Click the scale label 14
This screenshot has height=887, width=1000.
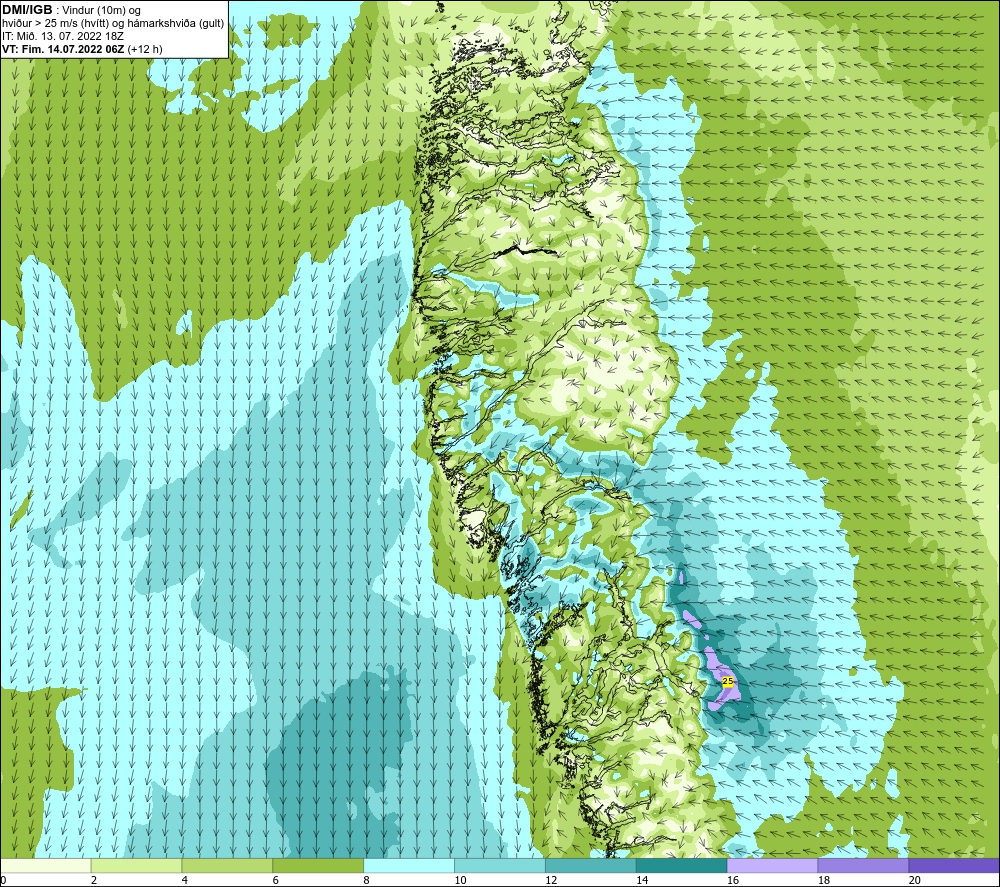pyautogui.click(x=642, y=880)
